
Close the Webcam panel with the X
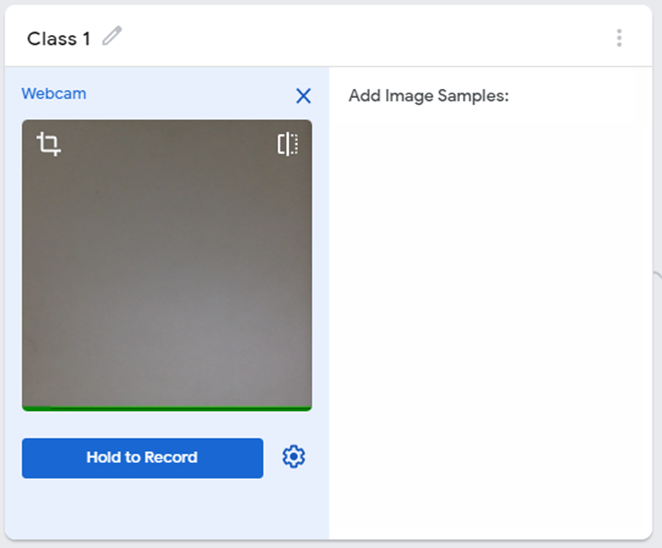point(303,96)
